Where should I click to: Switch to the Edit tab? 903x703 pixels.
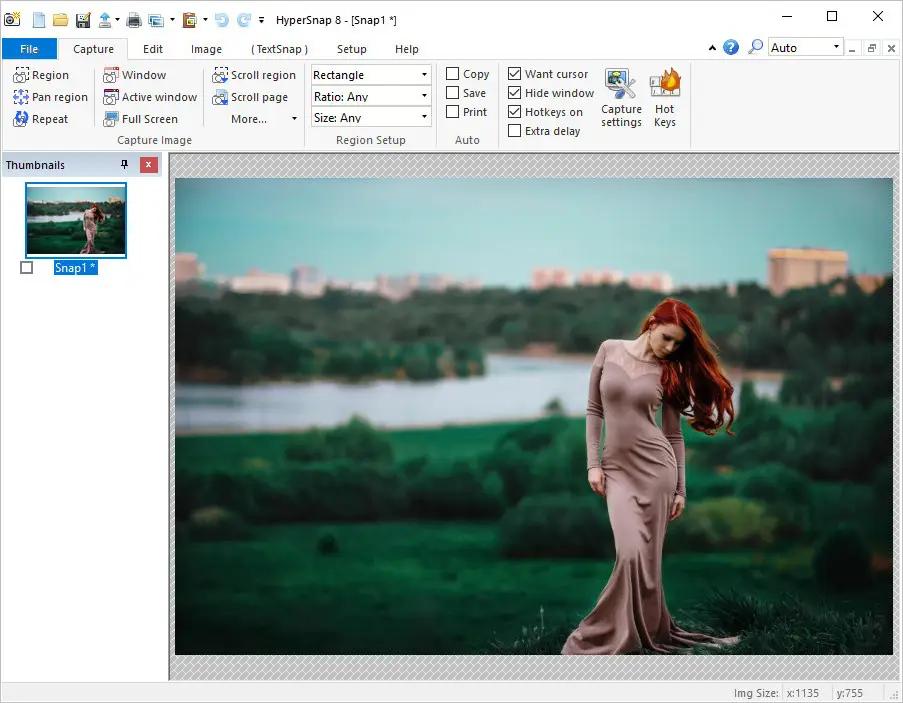pyautogui.click(x=152, y=49)
